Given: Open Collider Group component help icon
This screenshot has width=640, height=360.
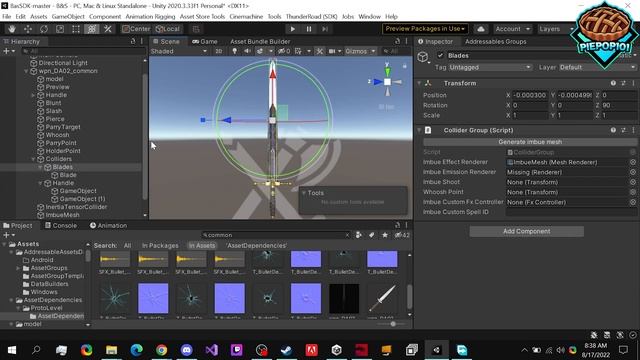Looking at the screenshot, I should coord(613,130).
